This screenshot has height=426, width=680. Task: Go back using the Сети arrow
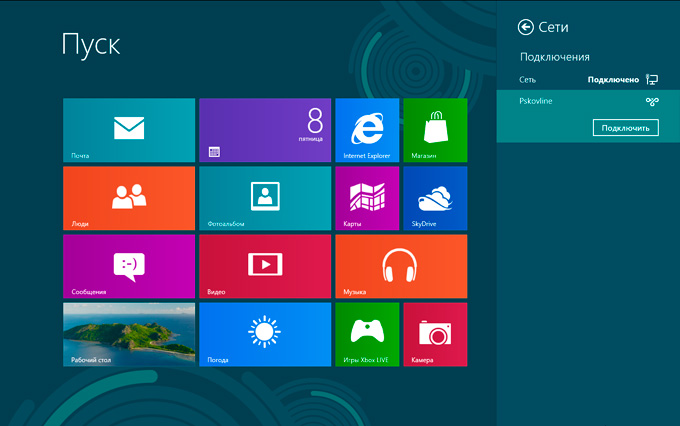[x=525, y=28]
